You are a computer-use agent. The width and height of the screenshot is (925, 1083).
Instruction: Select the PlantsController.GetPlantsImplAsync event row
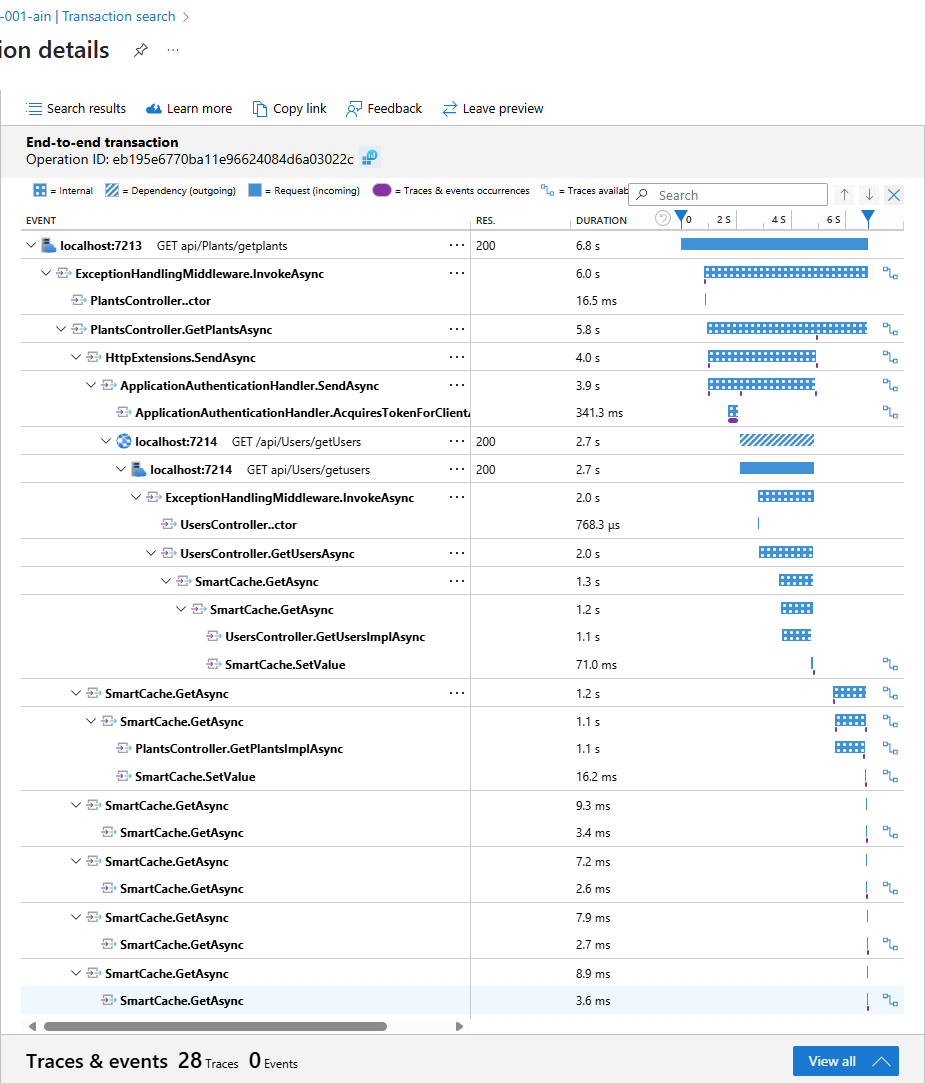pyautogui.click(x=239, y=748)
